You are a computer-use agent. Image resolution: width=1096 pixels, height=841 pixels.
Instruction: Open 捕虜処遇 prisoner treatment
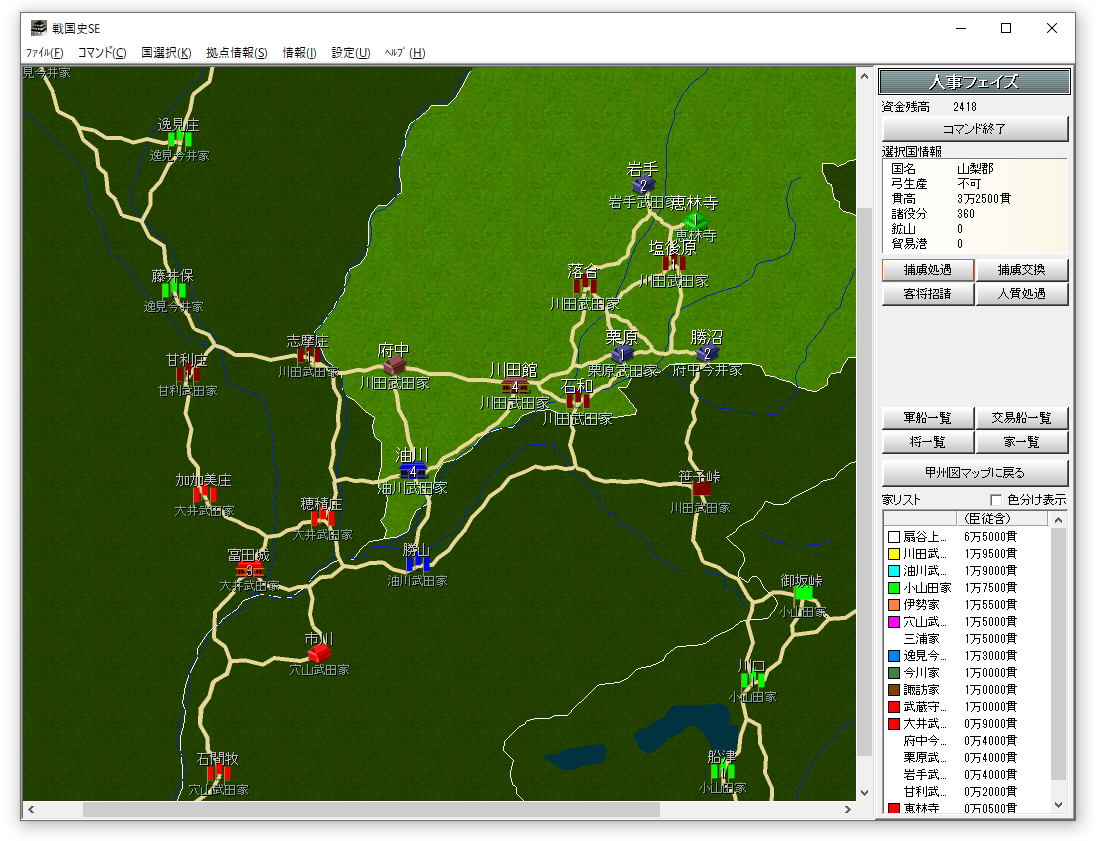pos(927,270)
